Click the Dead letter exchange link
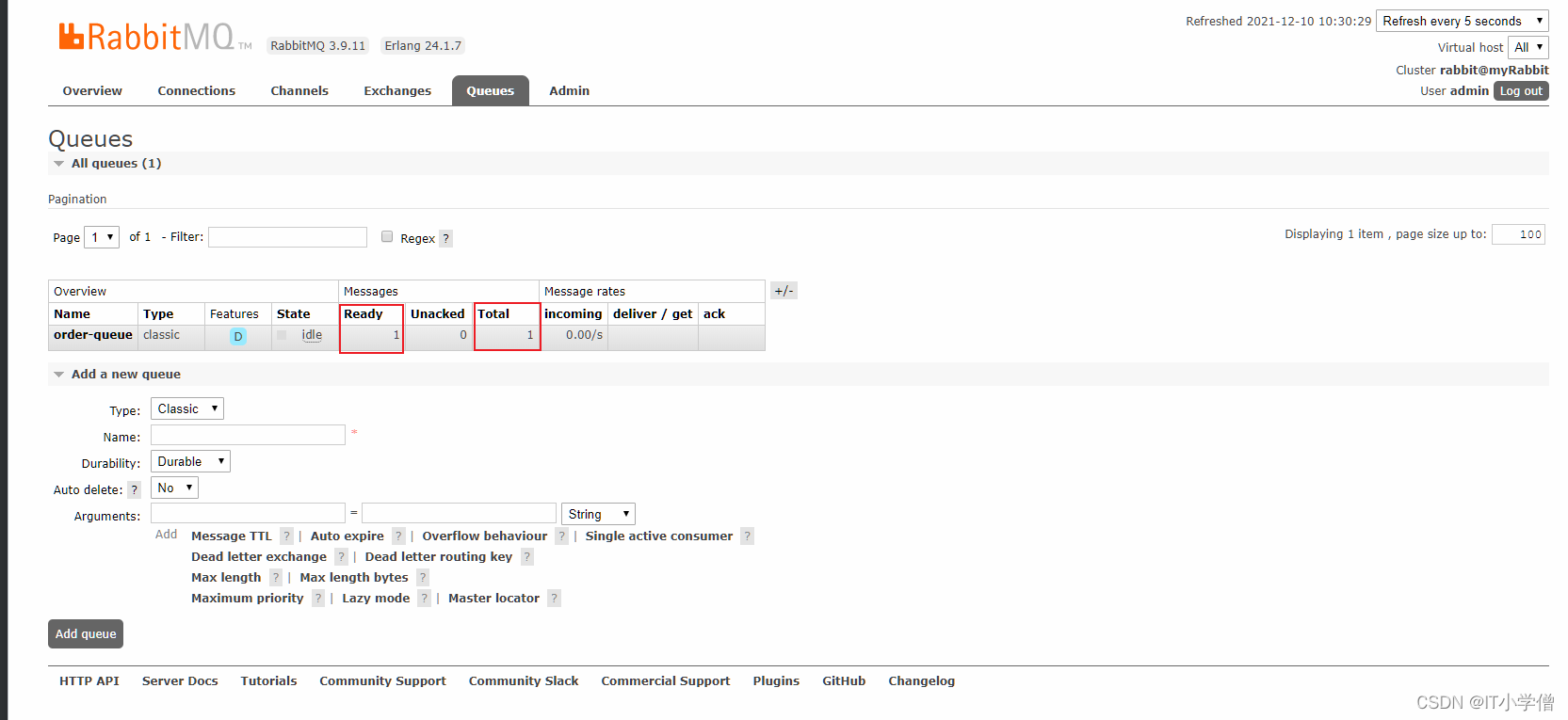Image resolution: width=1568 pixels, height=720 pixels. [259, 557]
